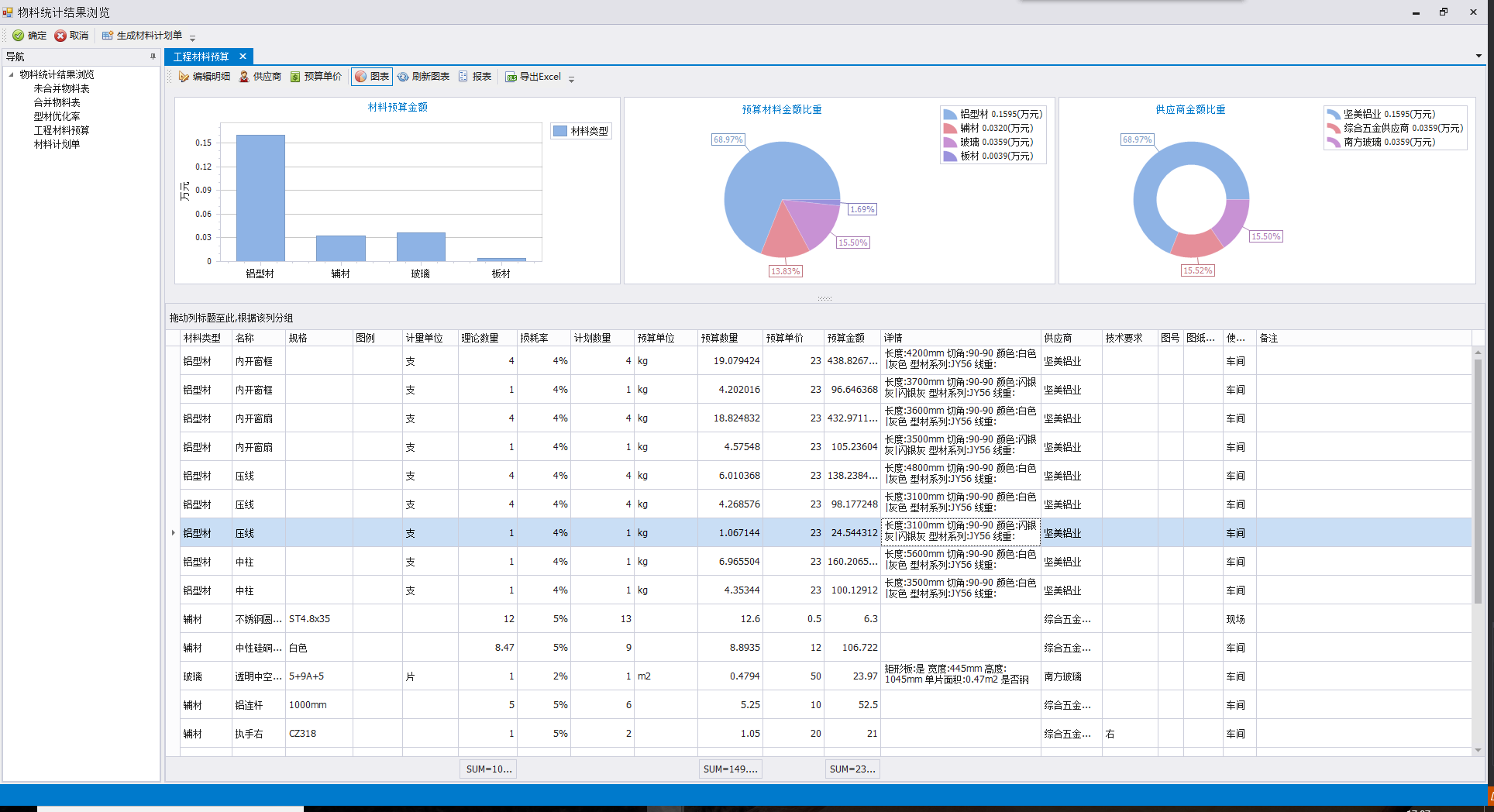The image size is (1494, 812).
Task: Click 刷新图表 refresh chart icon
Action: (403, 77)
